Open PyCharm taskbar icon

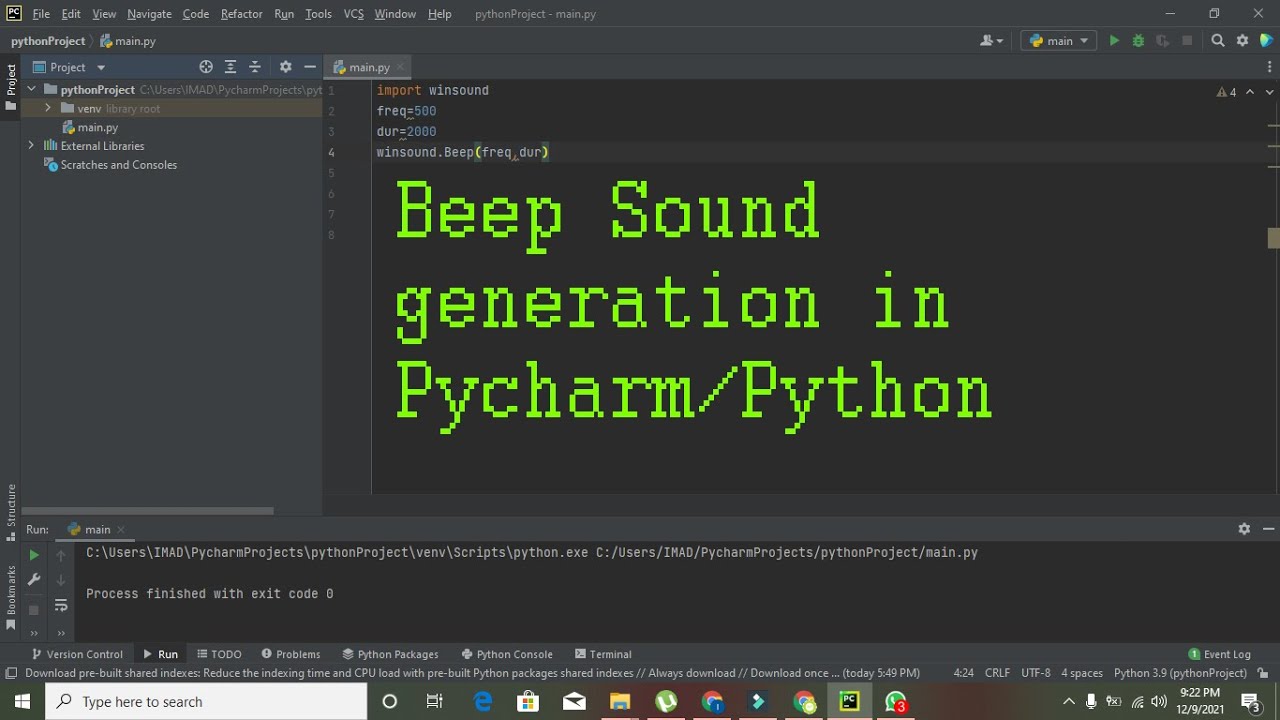(849, 702)
